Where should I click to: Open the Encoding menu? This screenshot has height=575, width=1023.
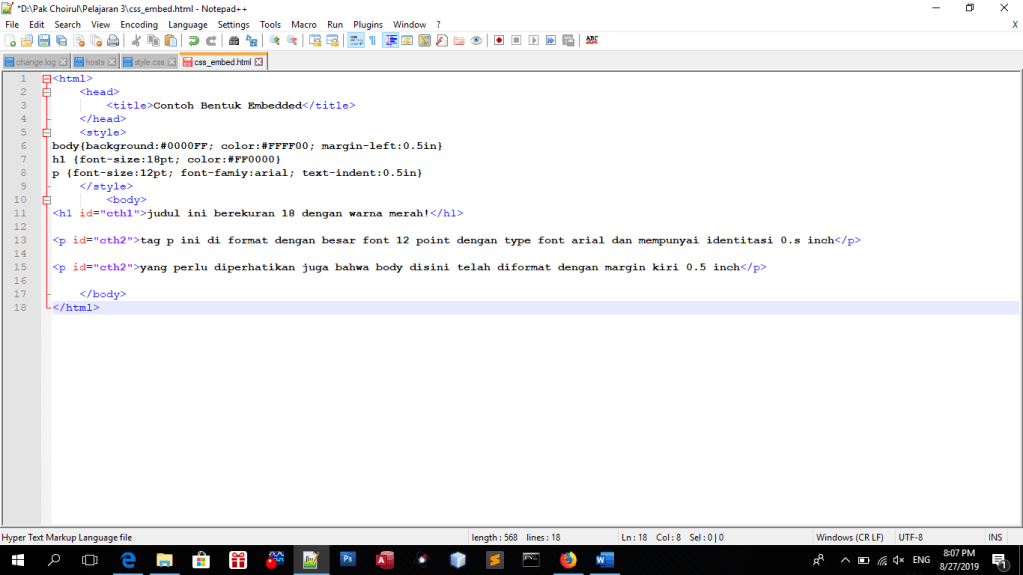tap(139, 24)
